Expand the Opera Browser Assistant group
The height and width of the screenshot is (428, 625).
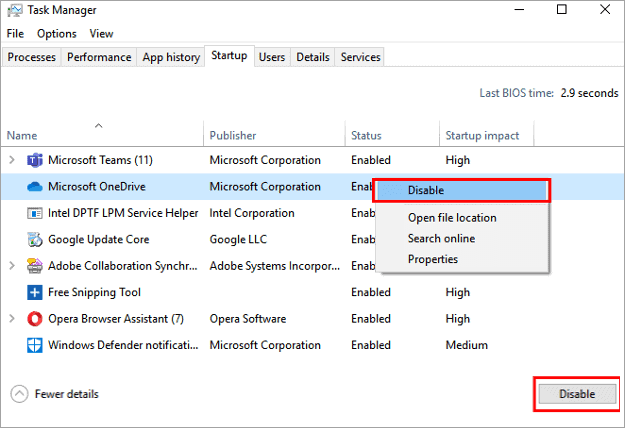[x=12, y=319]
